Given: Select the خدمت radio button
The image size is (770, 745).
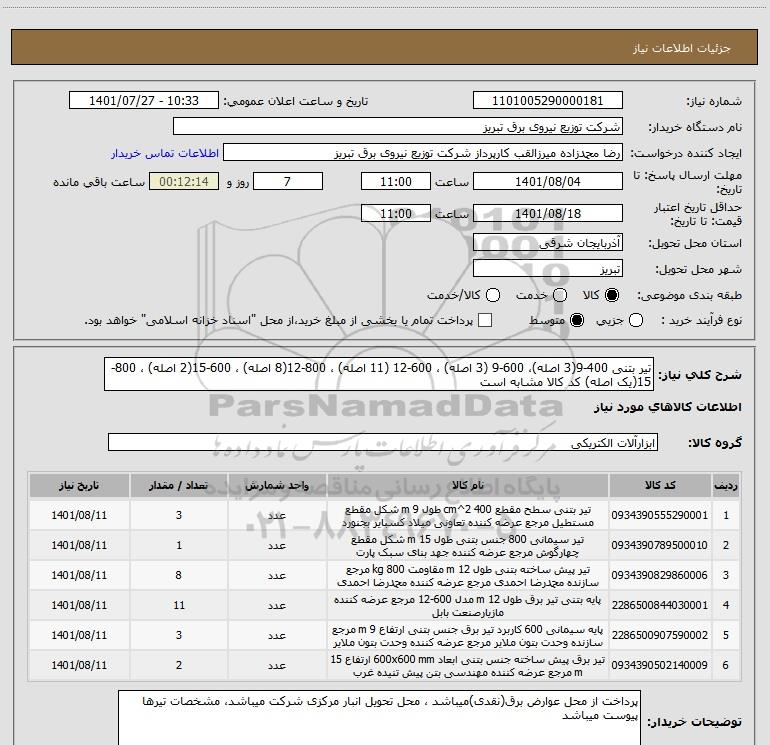Looking at the screenshot, I should coord(560,295).
